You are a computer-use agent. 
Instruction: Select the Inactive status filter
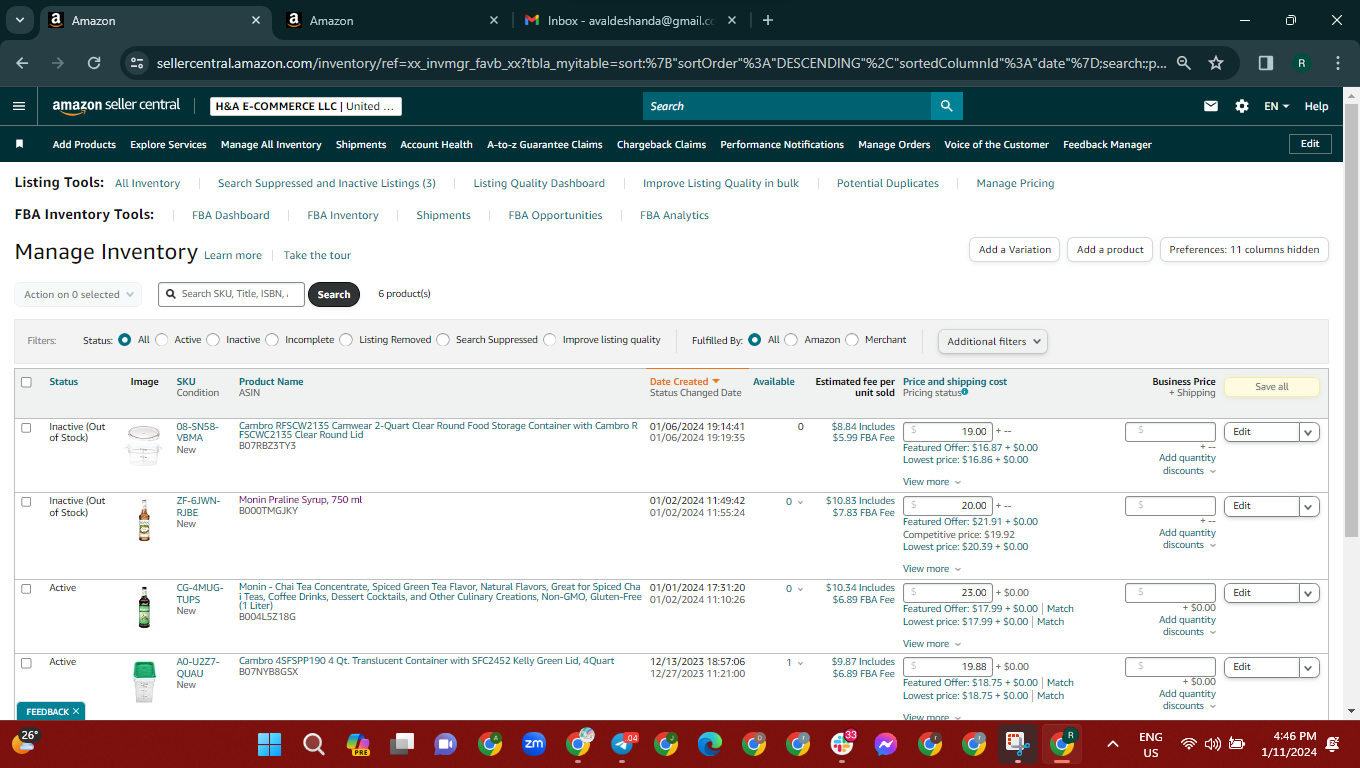click(x=213, y=340)
